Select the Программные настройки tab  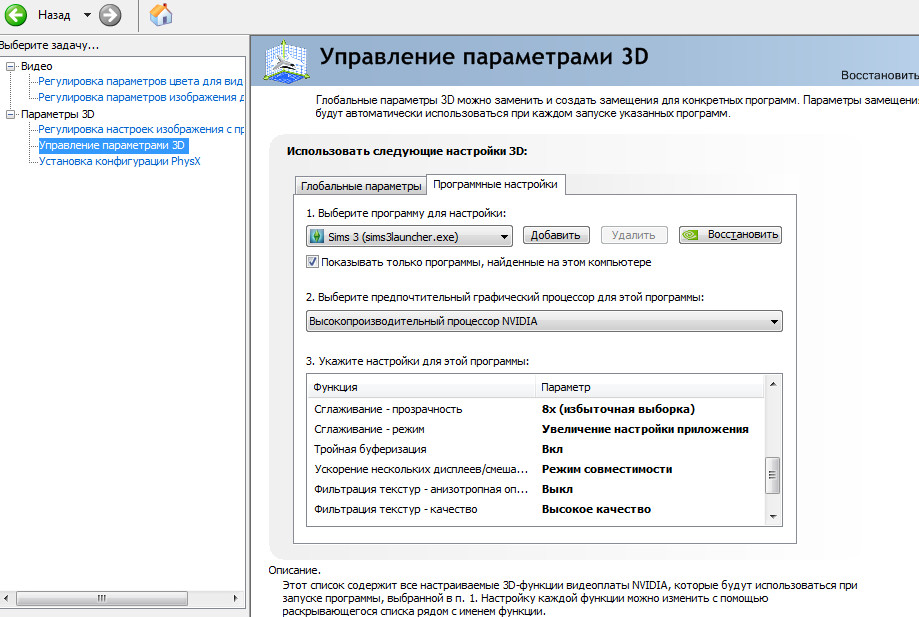(x=495, y=184)
